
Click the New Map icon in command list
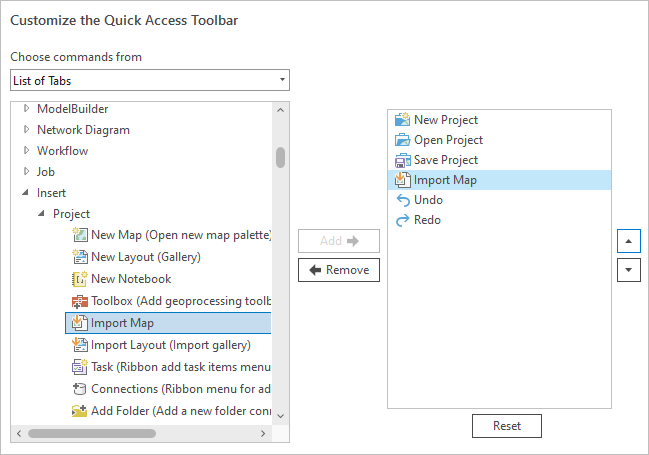(80, 235)
